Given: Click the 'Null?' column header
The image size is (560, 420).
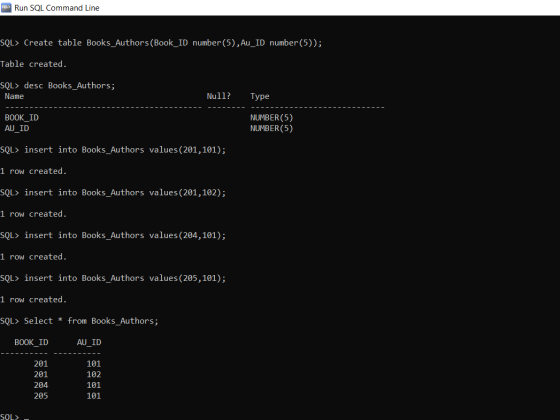Looking at the screenshot, I should tap(219, 96).
